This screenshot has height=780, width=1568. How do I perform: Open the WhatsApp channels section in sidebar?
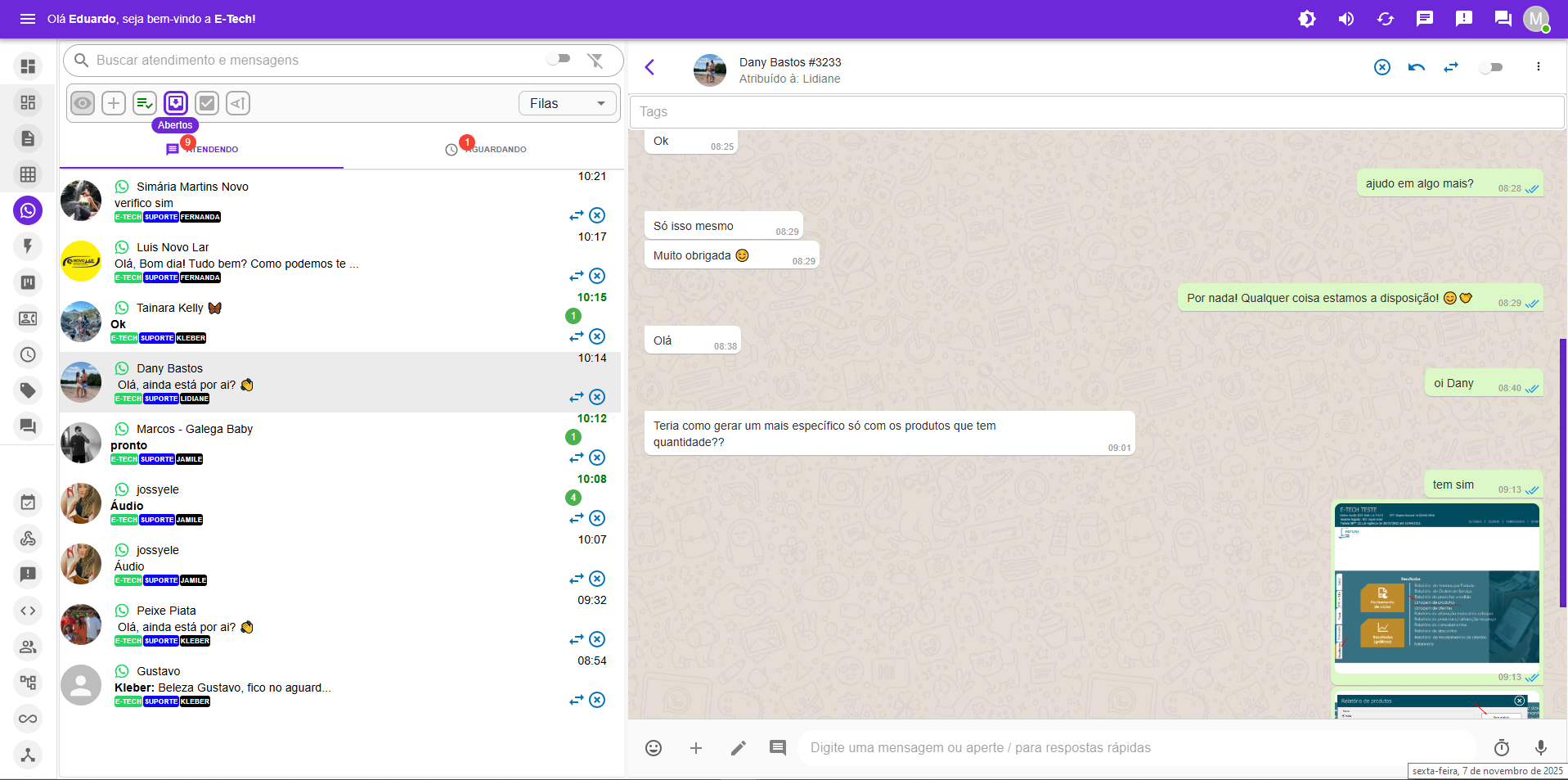click(x=28, y=210)
